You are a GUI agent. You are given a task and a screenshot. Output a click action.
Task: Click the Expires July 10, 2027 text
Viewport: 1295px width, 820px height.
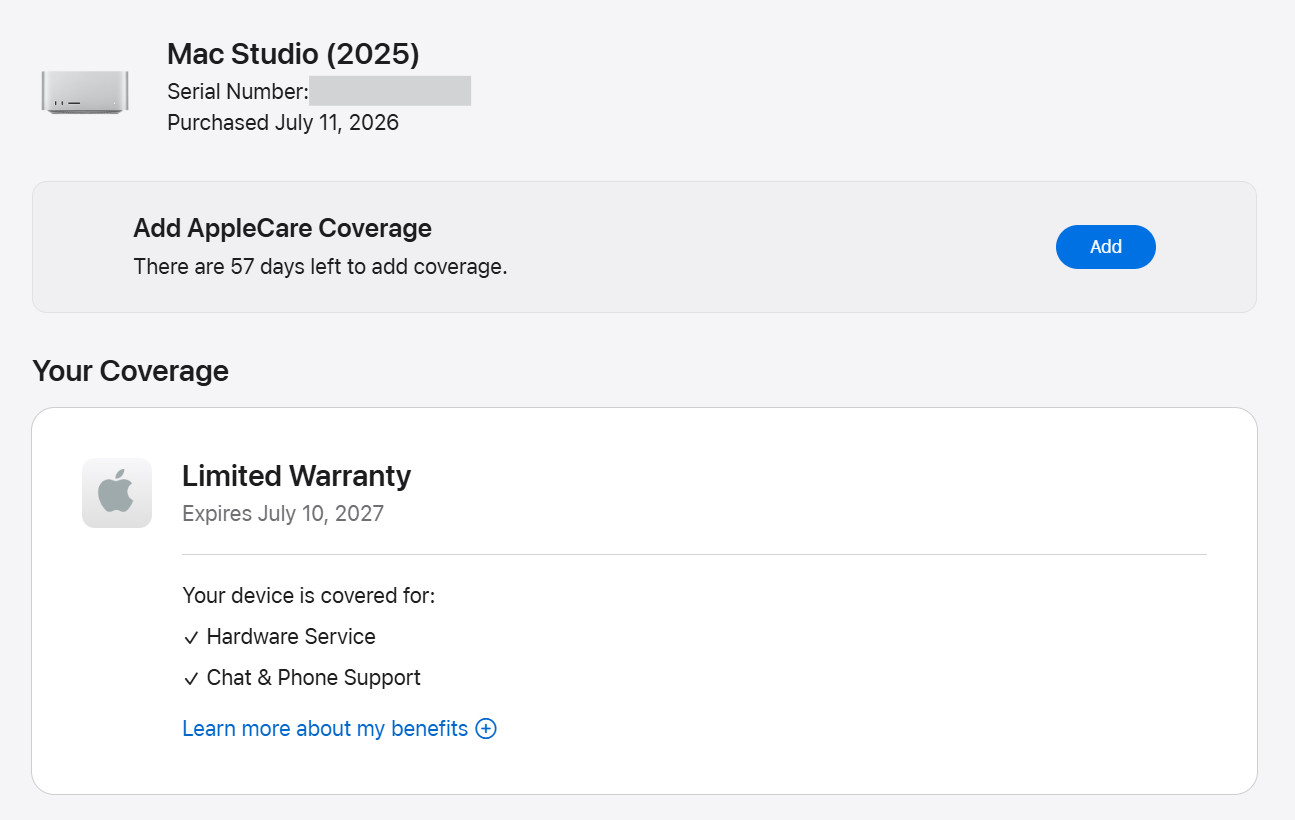point(283,514)
